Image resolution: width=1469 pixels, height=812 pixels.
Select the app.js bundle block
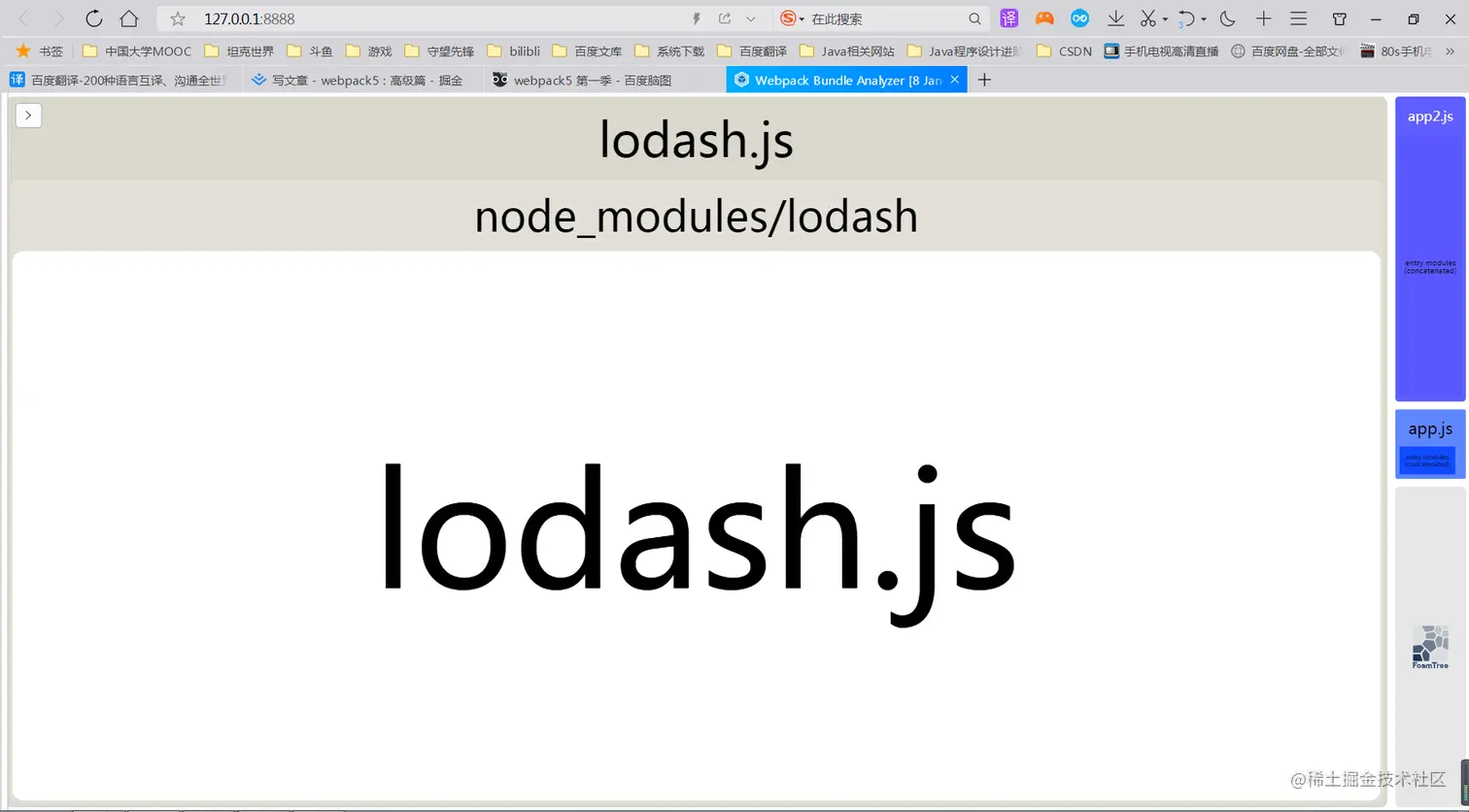[1430, 444]
